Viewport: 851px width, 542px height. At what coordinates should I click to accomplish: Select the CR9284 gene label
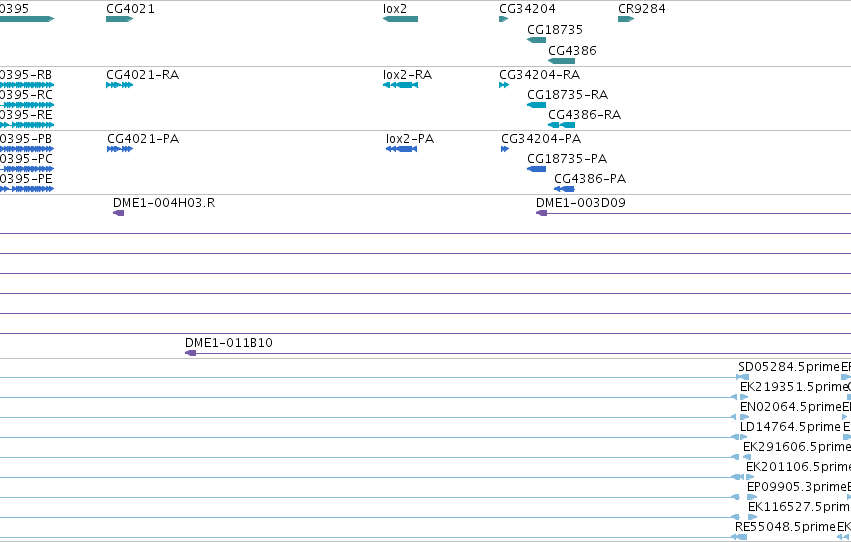(x=642, y=9)
